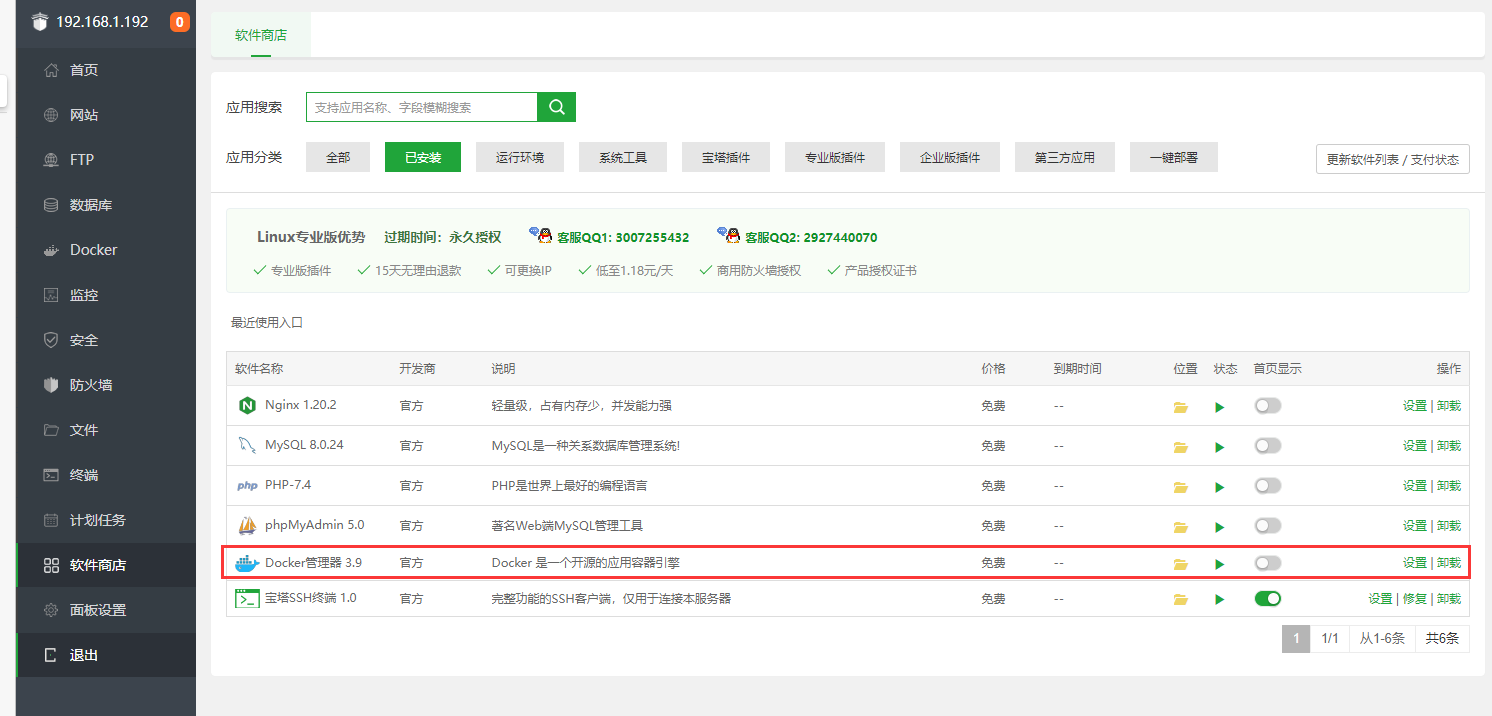The width and height of the screenshot is (1492, 716).
Task: Click the 宝塔SSH终端 terminal logo icon
Action: 246,599
